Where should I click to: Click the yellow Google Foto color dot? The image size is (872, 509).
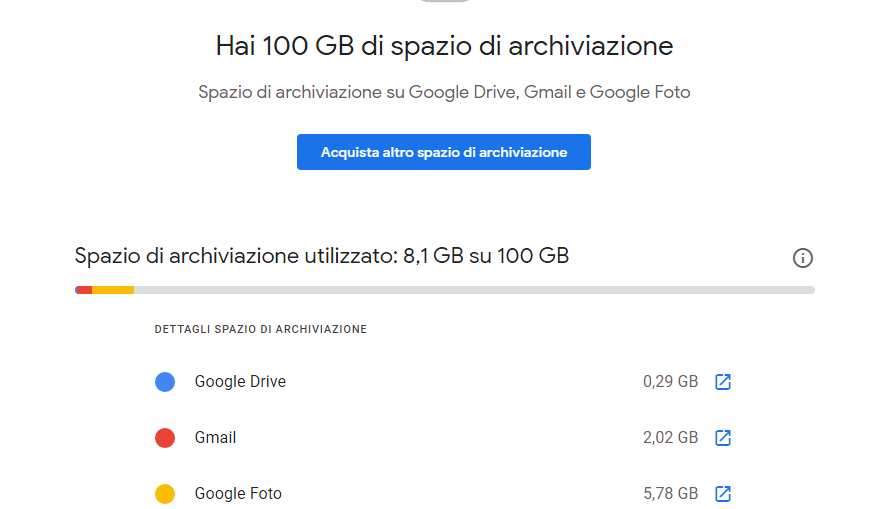click(x=165, y=493)
